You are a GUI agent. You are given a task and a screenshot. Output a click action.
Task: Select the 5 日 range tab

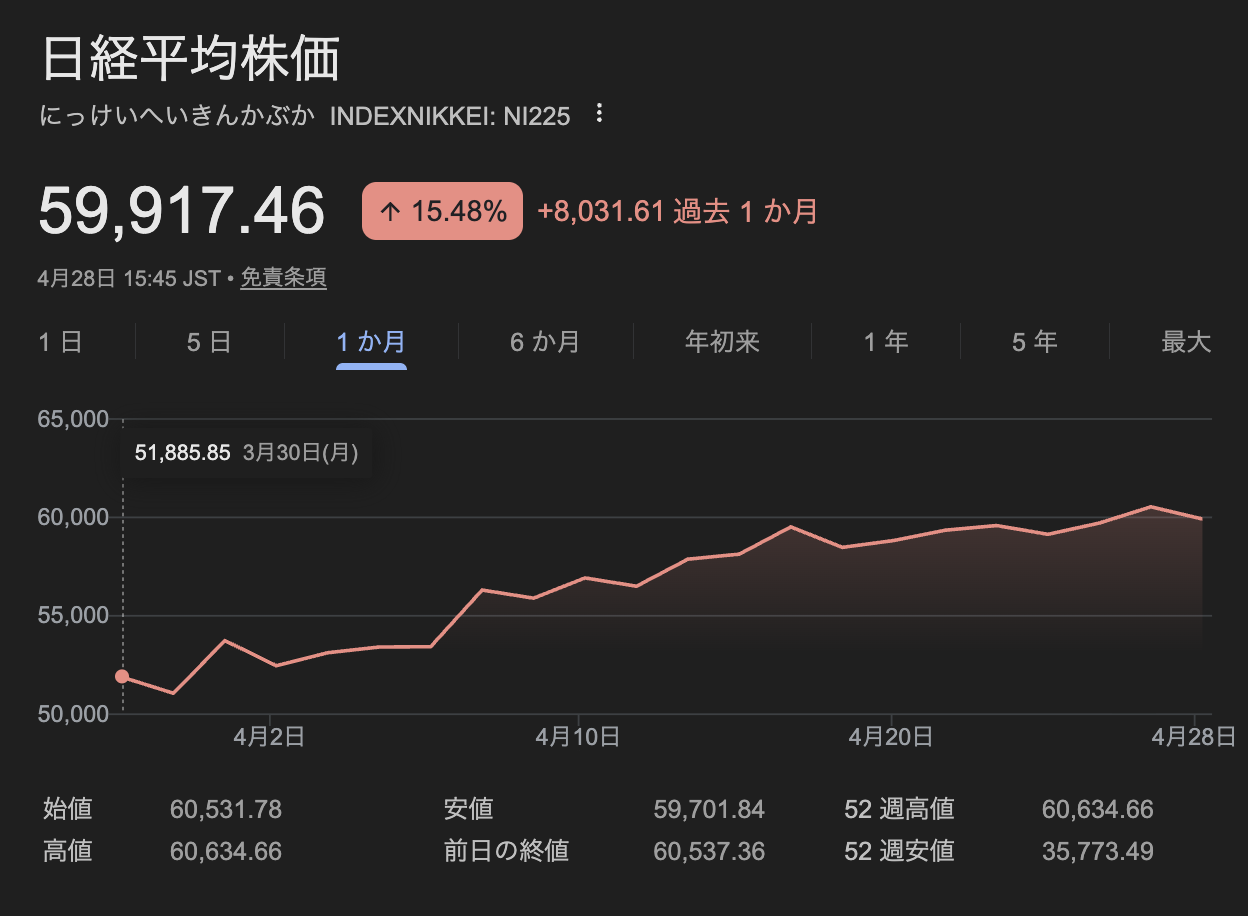coord(209,342)
